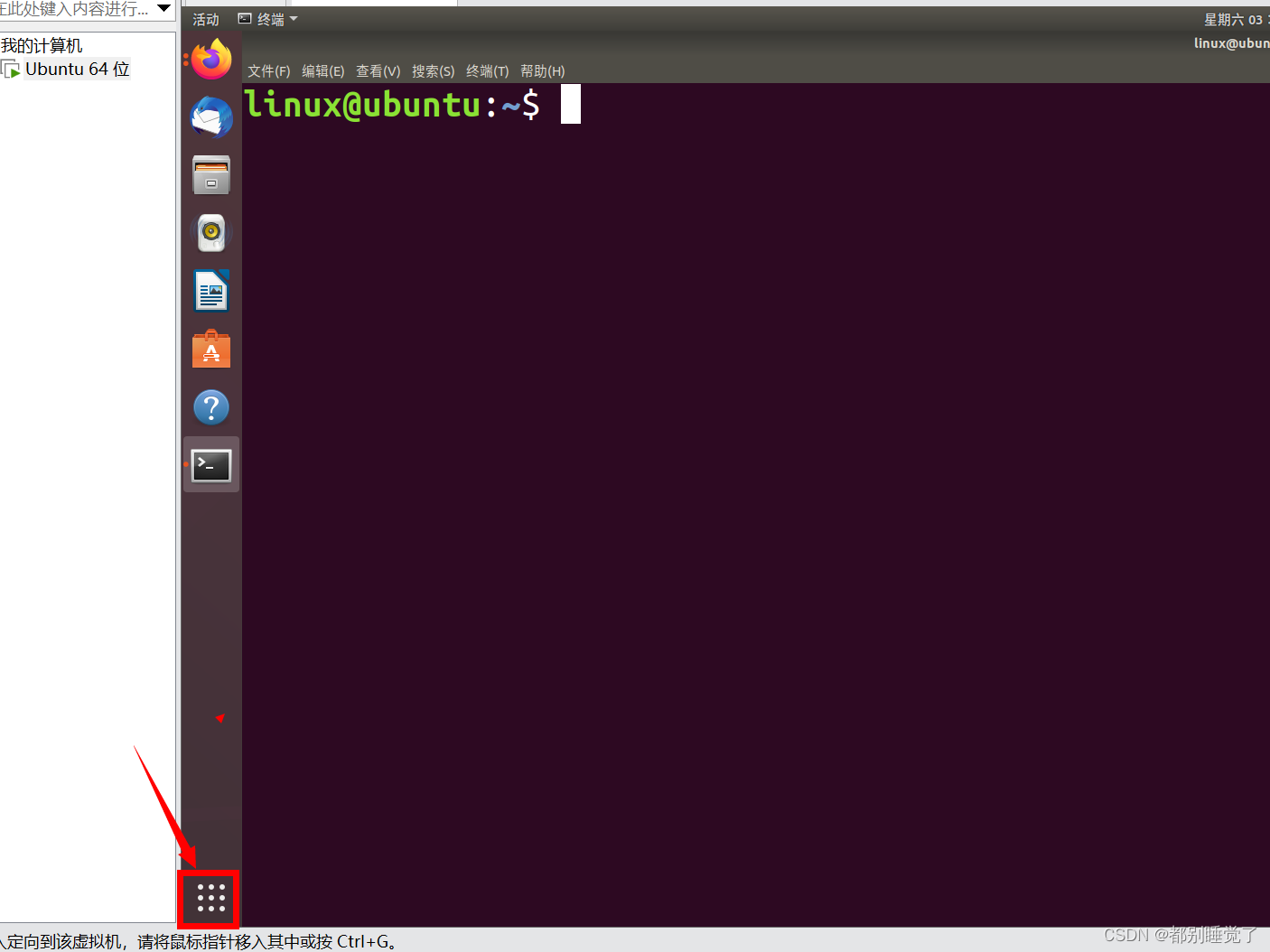This screenshot has width=1270, height=952.
Task: Open LibreOffice Writer from the dock
Action: click(x=211, y=291)
